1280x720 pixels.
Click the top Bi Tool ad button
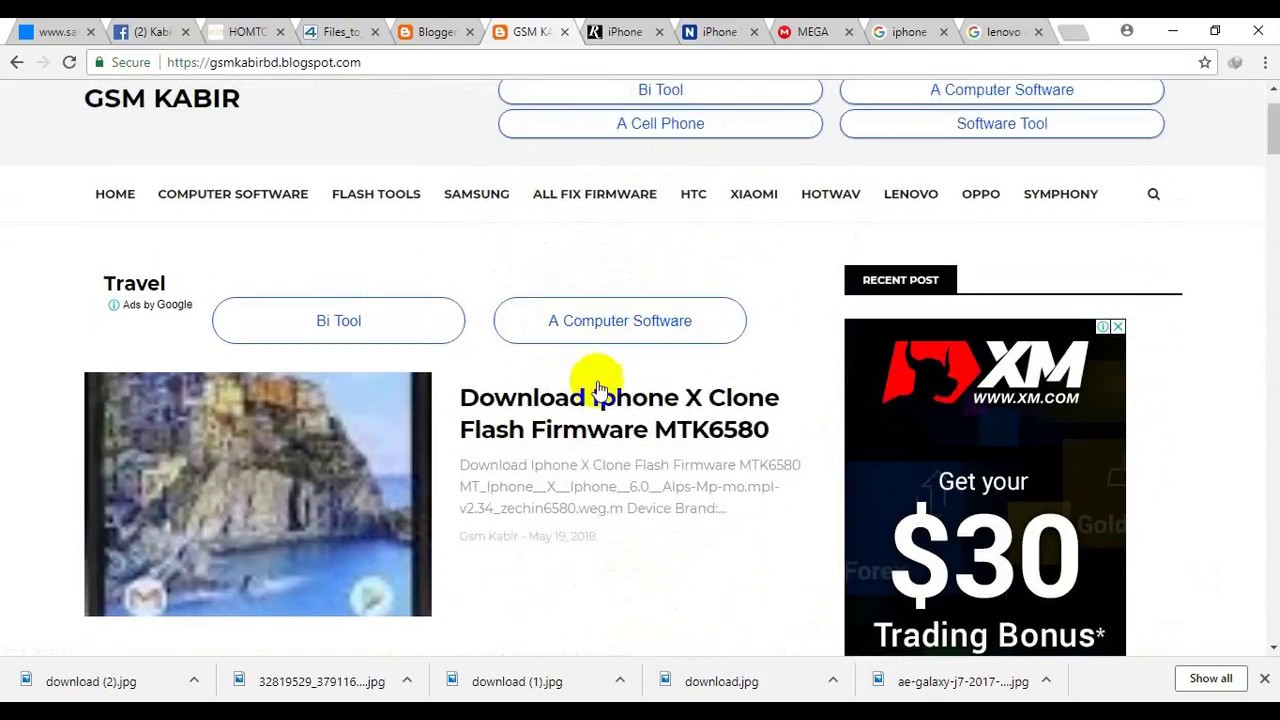pyautogui.click(x=660, y=90)
